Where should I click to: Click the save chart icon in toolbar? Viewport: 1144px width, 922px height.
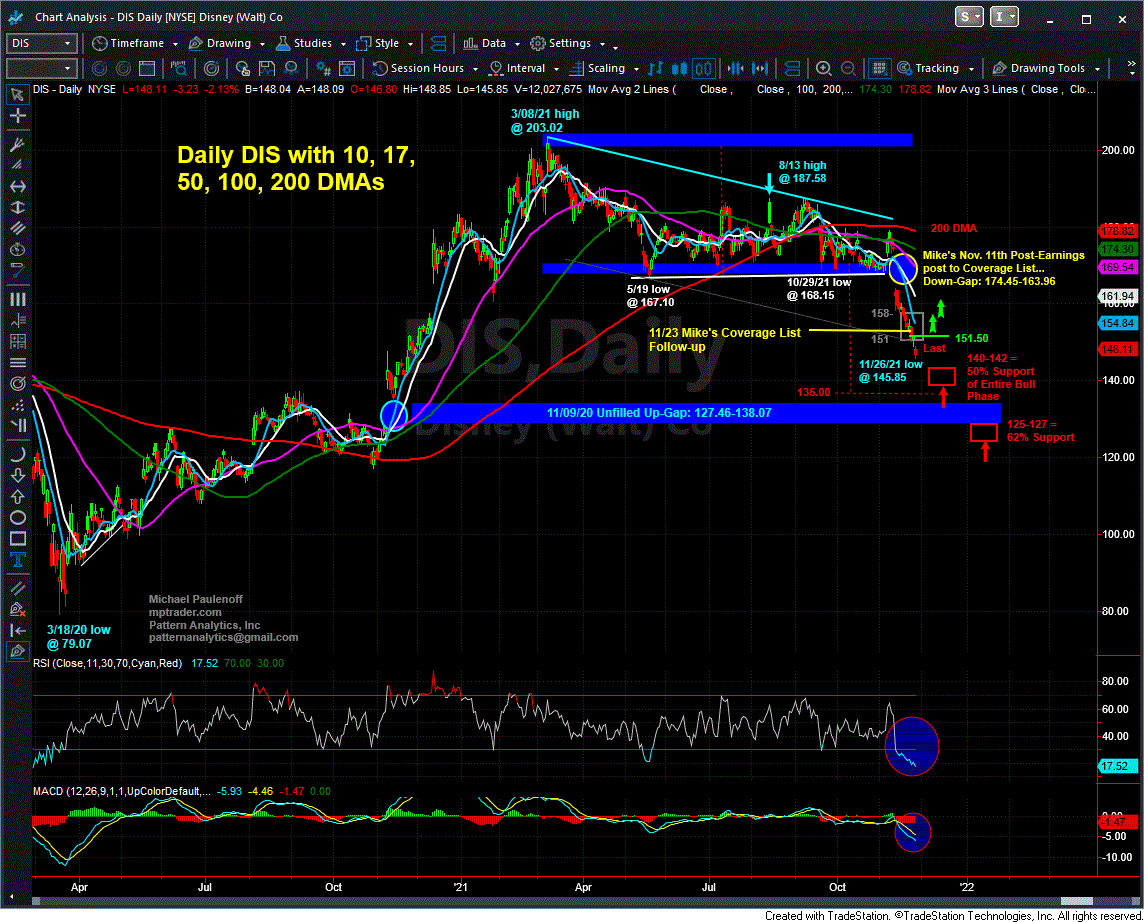coord(266,69)
